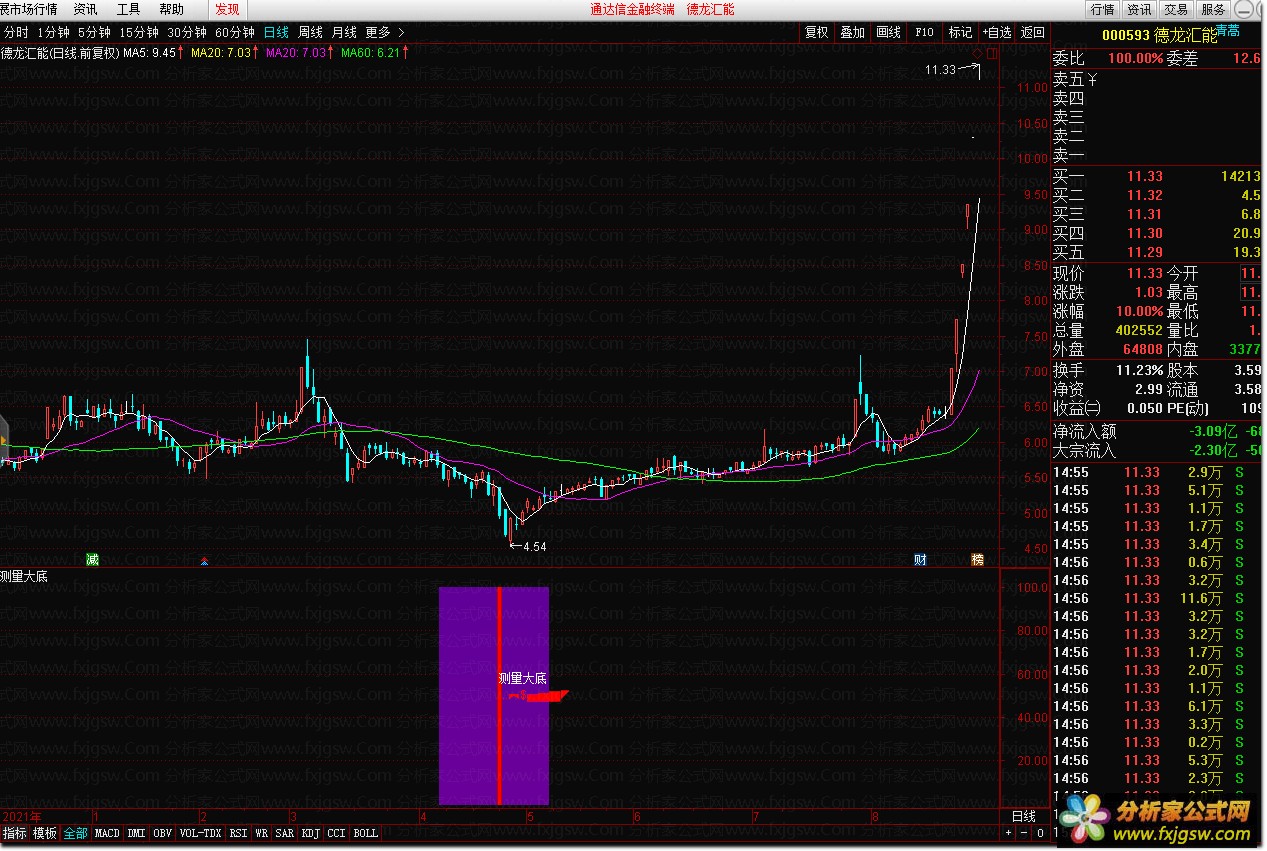The width and height of the screenshot is (1267, 851).
Task: Click the 买一 price 11.33 row
Action: pos(1156,176)
